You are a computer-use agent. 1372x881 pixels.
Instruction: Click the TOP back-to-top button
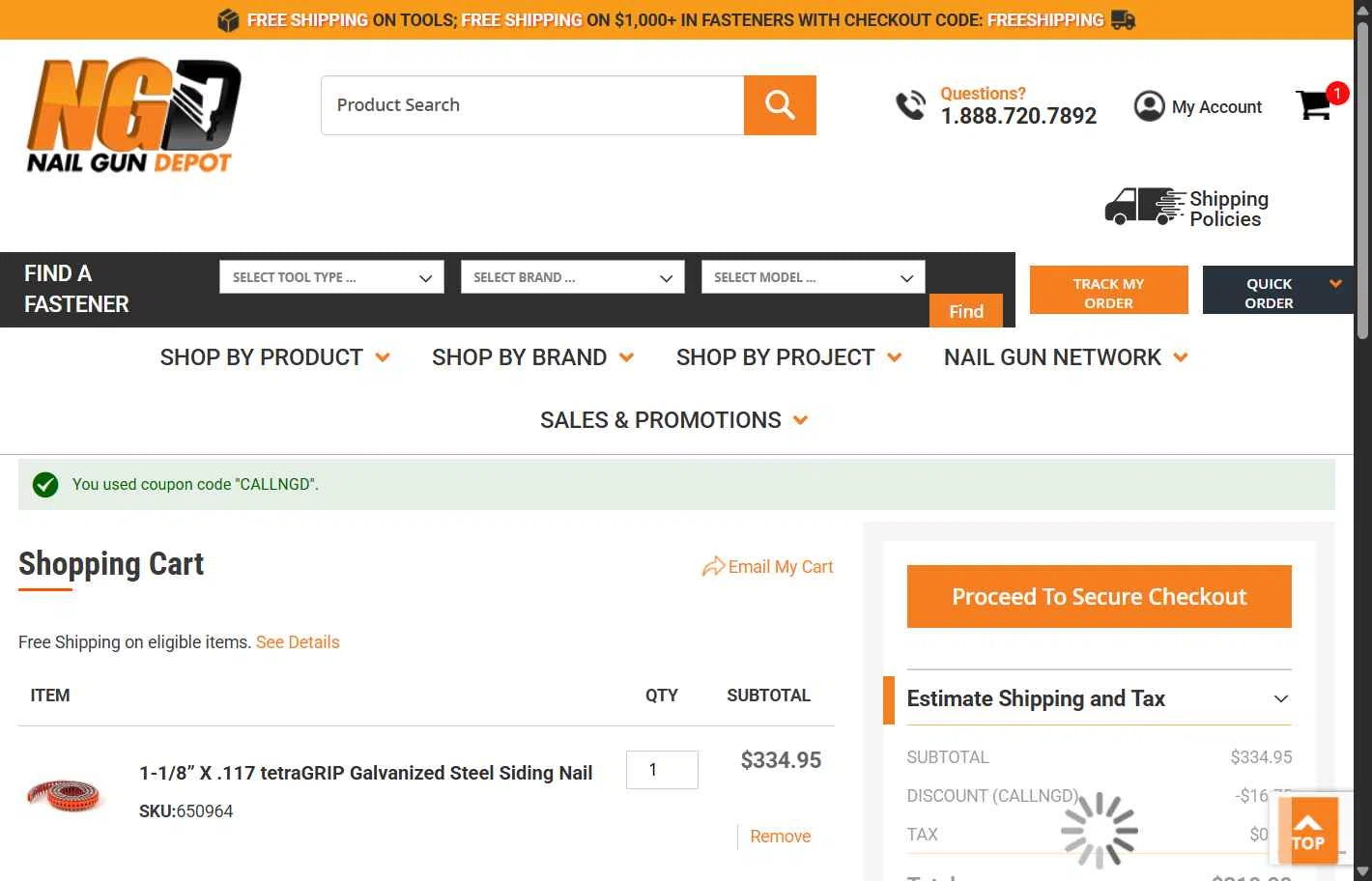click(x=1308, y=830)
